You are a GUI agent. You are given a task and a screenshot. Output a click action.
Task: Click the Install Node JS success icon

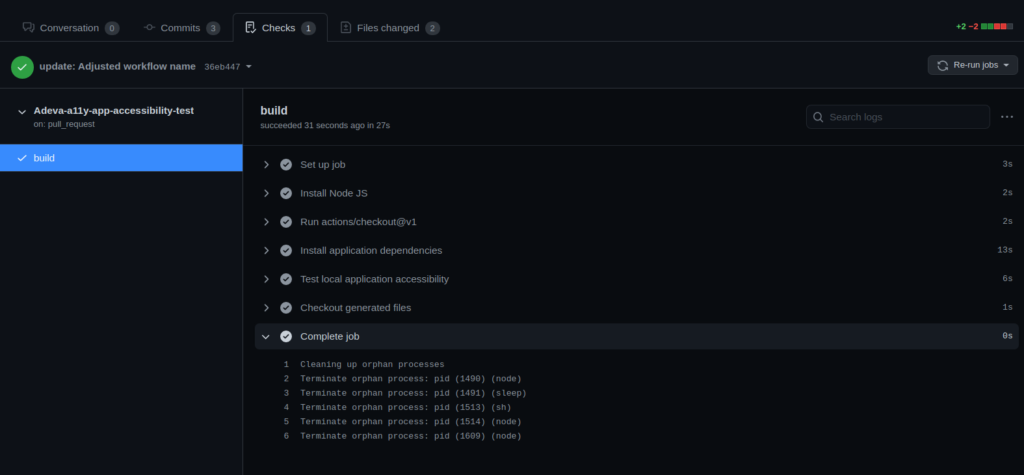pos(286,193)
